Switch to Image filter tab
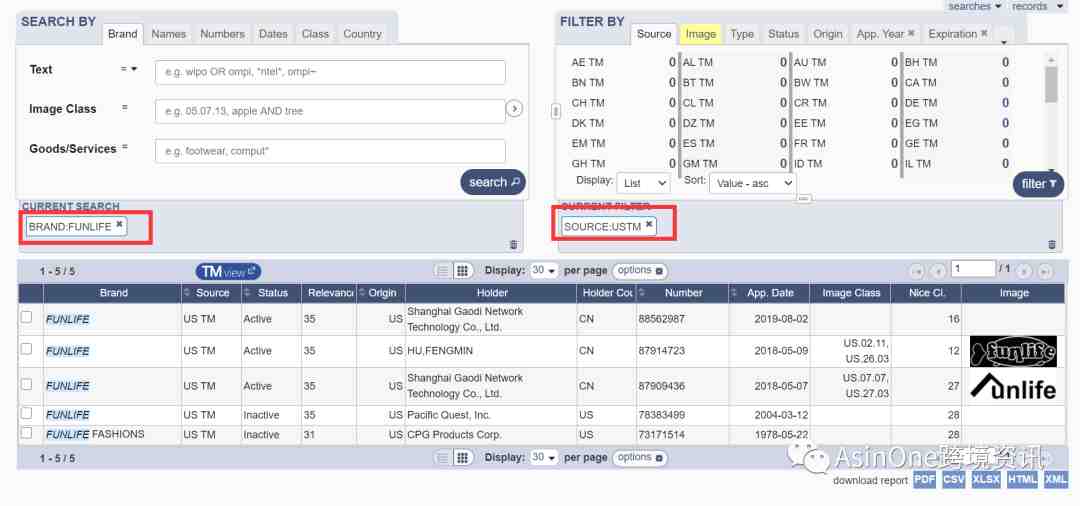The width and height of the screenshot is (1080, 506). tap(700, 34)
